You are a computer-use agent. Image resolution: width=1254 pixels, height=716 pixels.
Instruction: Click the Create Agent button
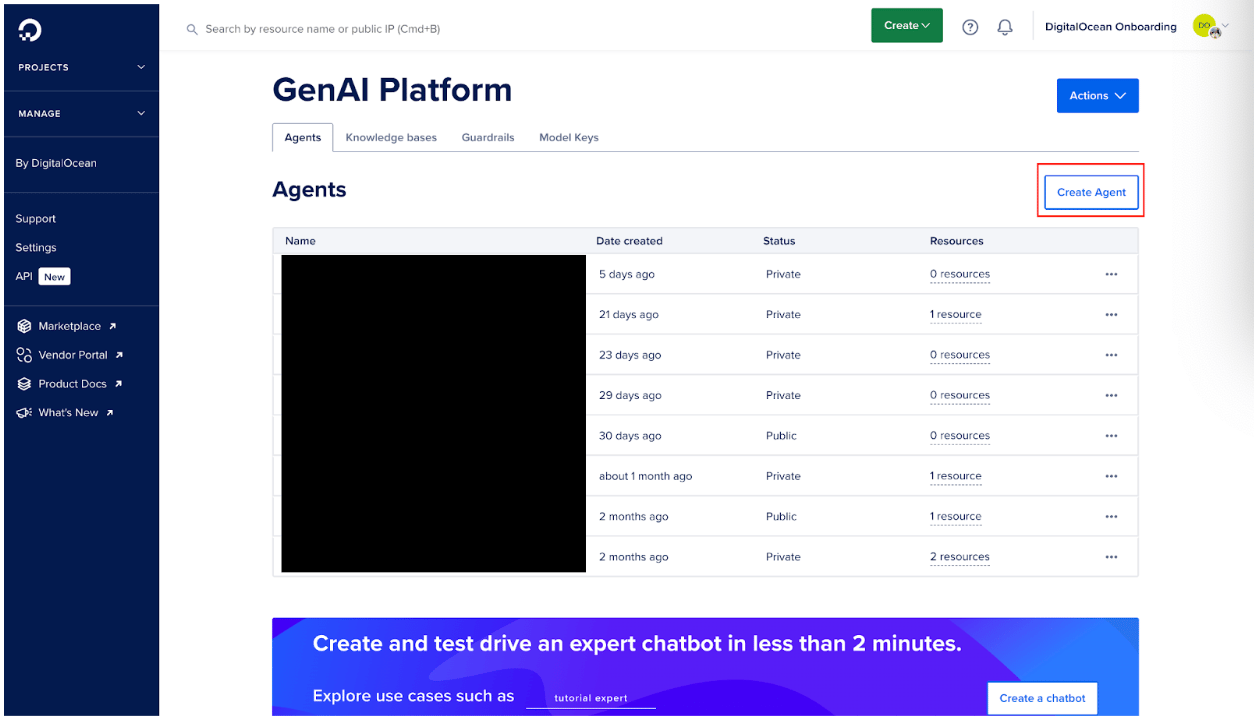[1091, 192]
